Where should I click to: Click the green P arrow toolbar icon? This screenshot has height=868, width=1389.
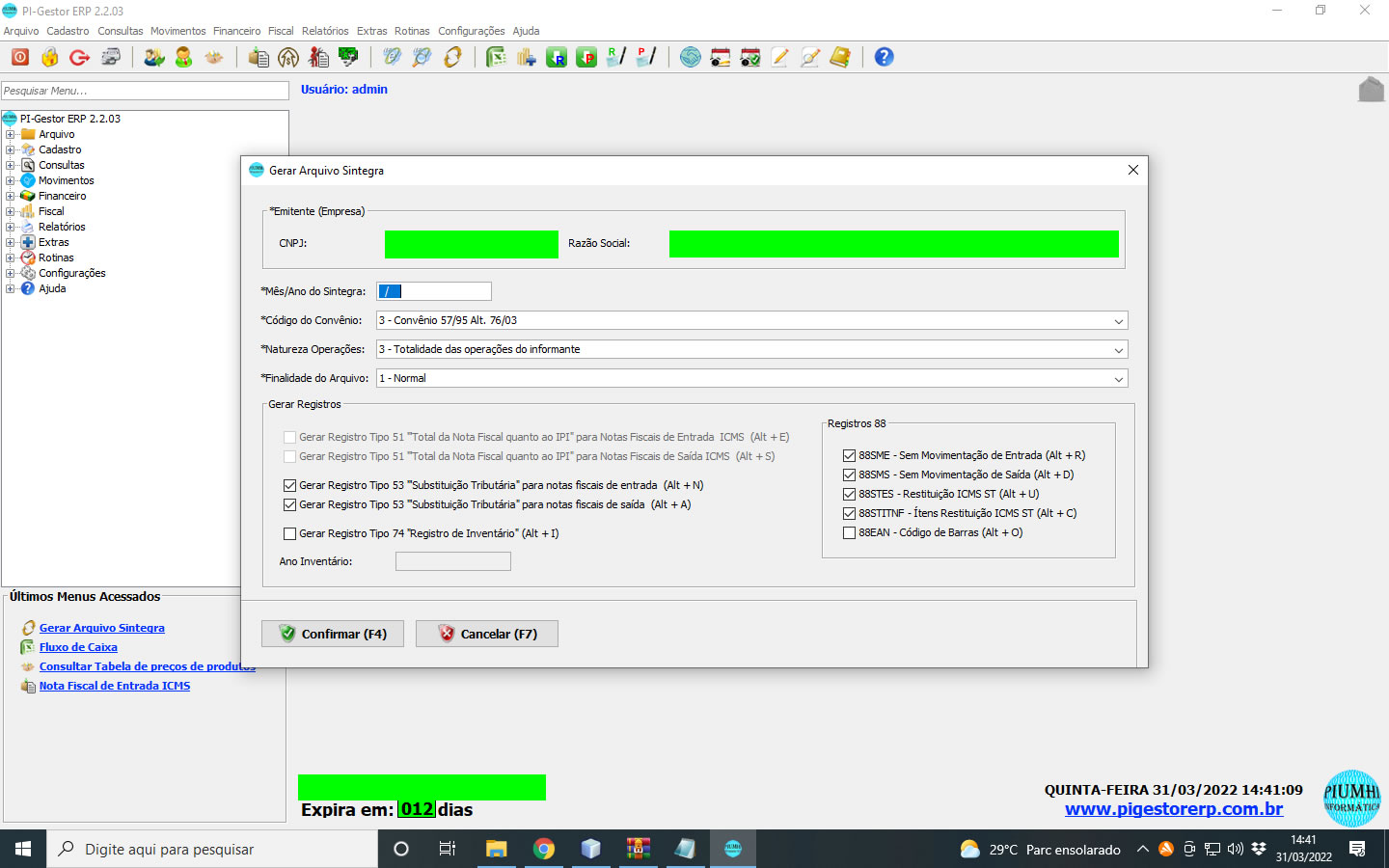coord(586,57)
